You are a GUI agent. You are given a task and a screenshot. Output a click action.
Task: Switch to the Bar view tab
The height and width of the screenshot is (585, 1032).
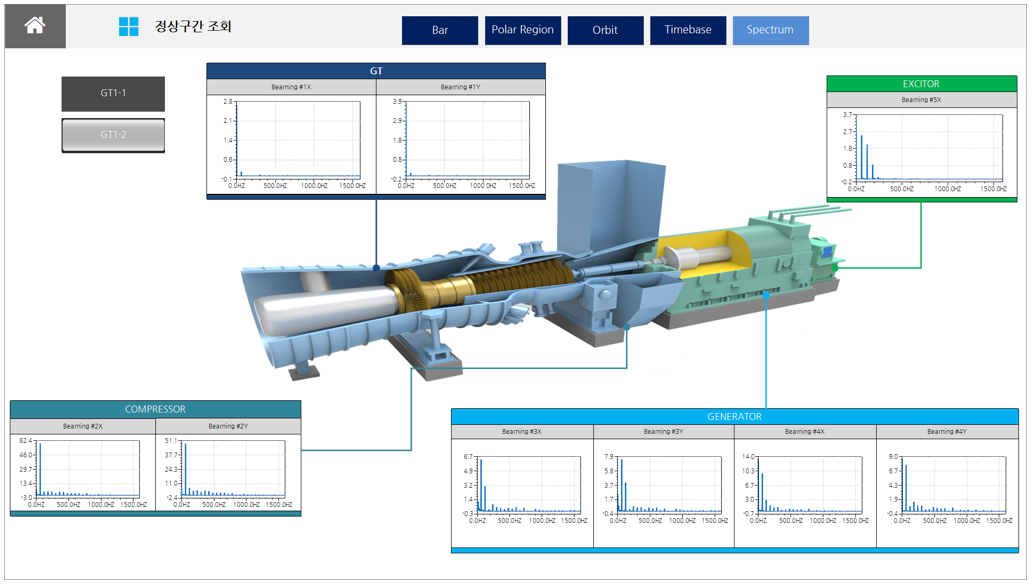[x=440, y=30]
